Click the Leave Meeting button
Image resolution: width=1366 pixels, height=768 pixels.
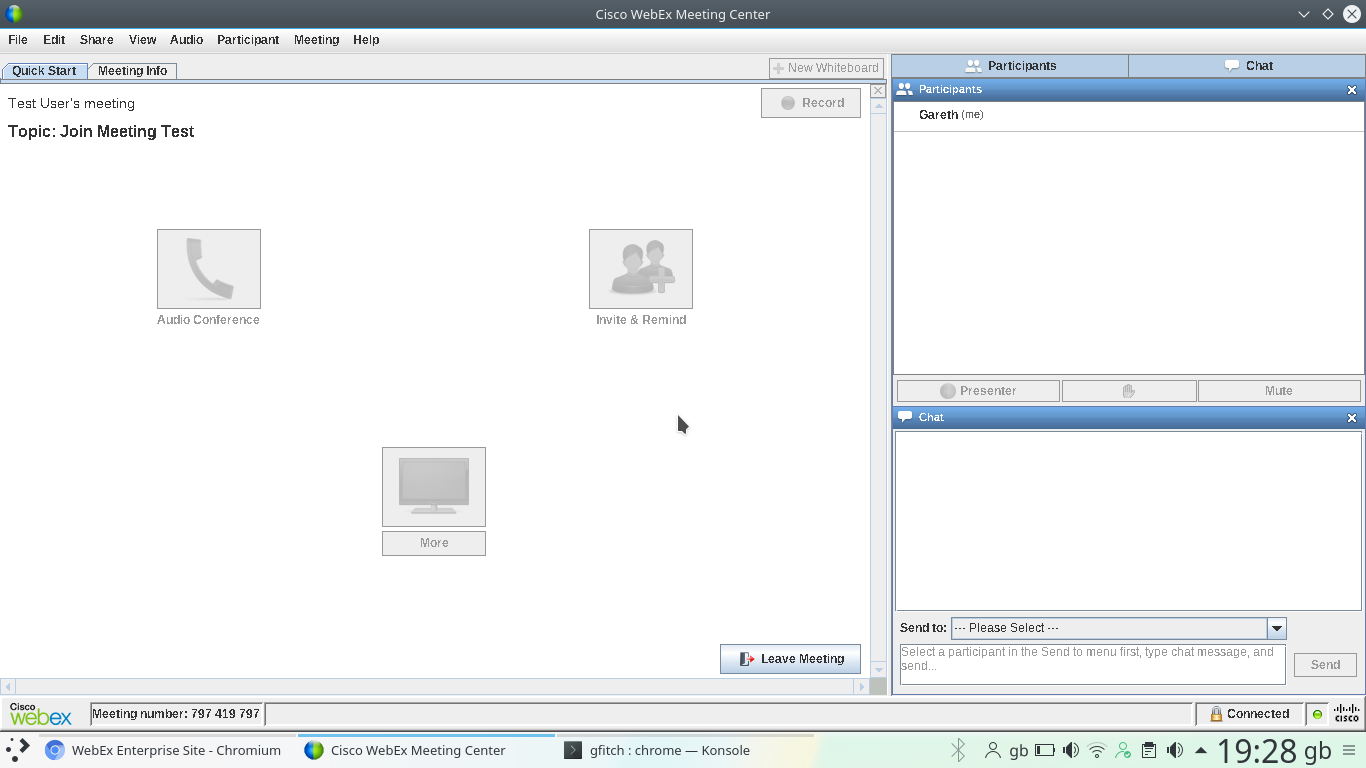tap(790, 659)
